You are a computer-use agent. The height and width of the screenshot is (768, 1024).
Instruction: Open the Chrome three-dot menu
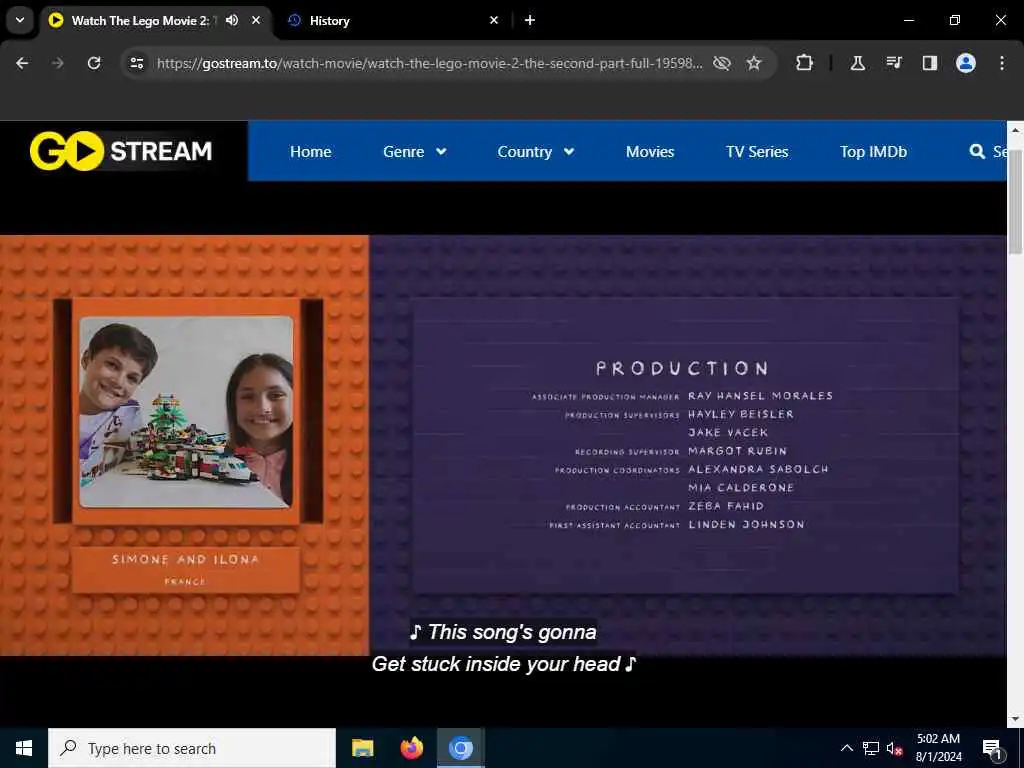pyautogui.click(x=1001, y=63)
